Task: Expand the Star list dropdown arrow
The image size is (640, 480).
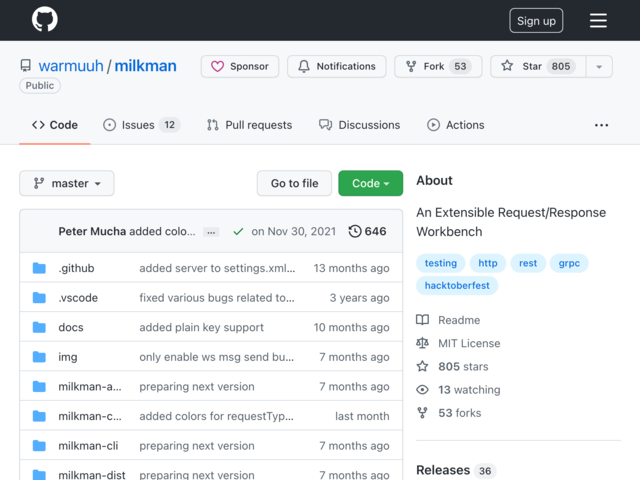Action: [x=599, y=67]
